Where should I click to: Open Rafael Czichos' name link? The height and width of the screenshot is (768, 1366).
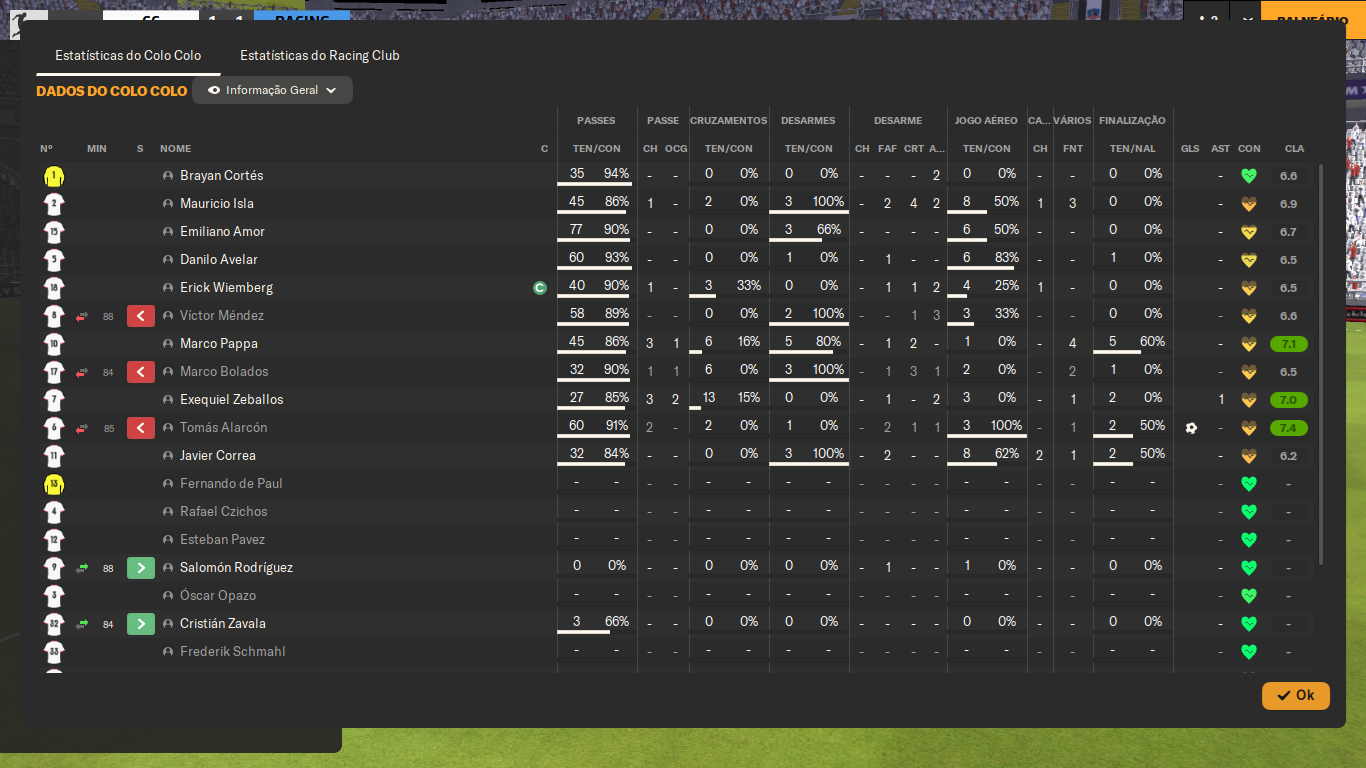[224, 512]
